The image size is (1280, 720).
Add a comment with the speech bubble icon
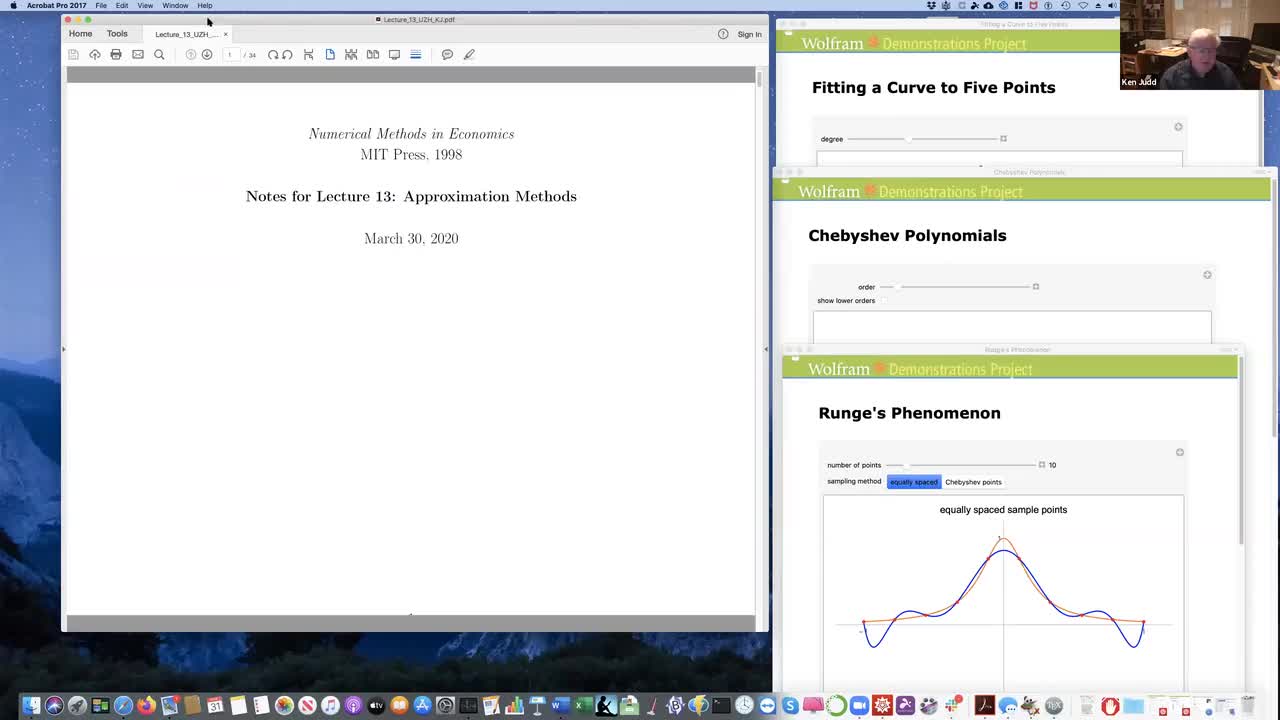[447, 54]
